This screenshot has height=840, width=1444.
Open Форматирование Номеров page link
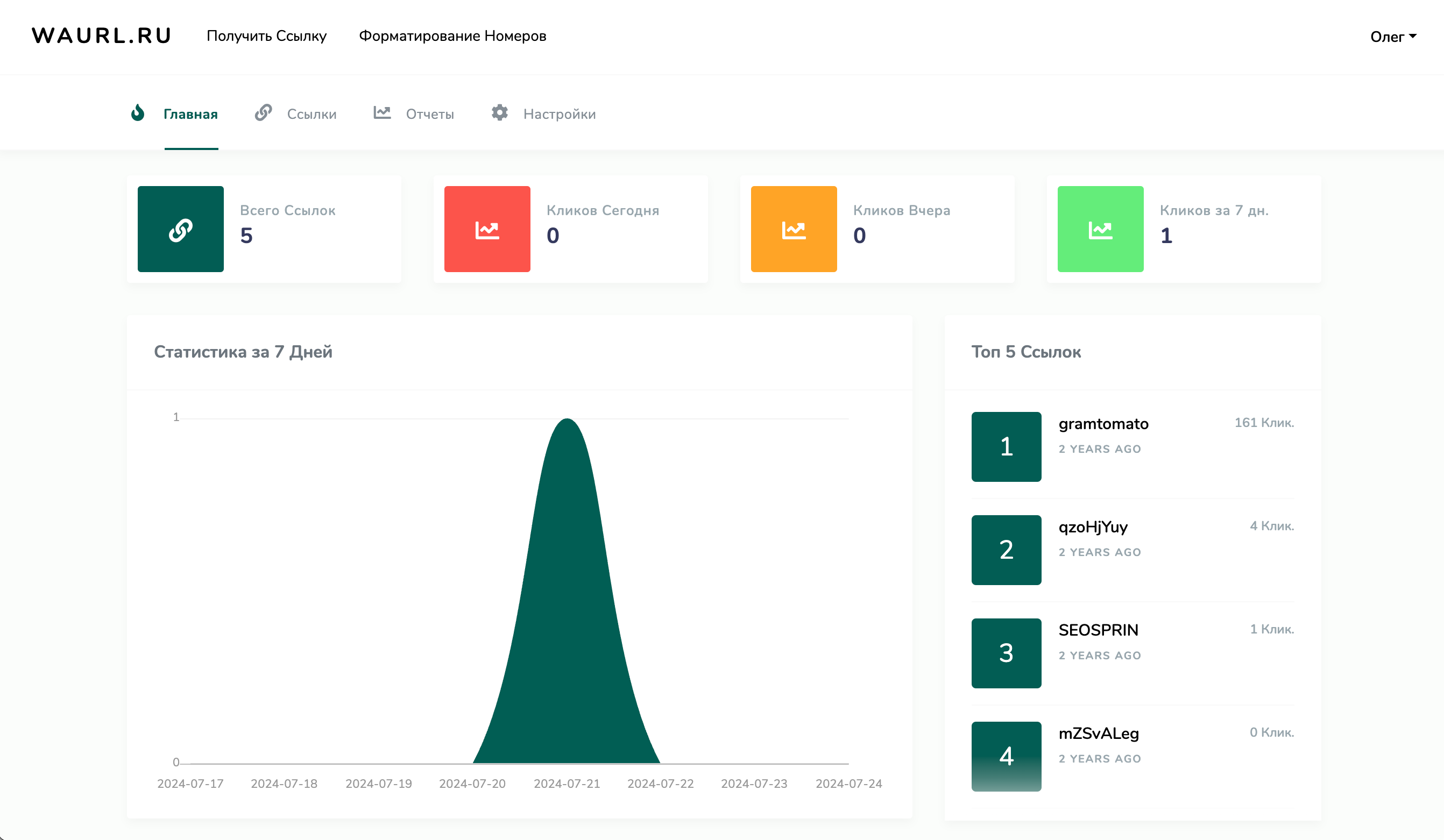pyautogui.click(x=452, y=35)
